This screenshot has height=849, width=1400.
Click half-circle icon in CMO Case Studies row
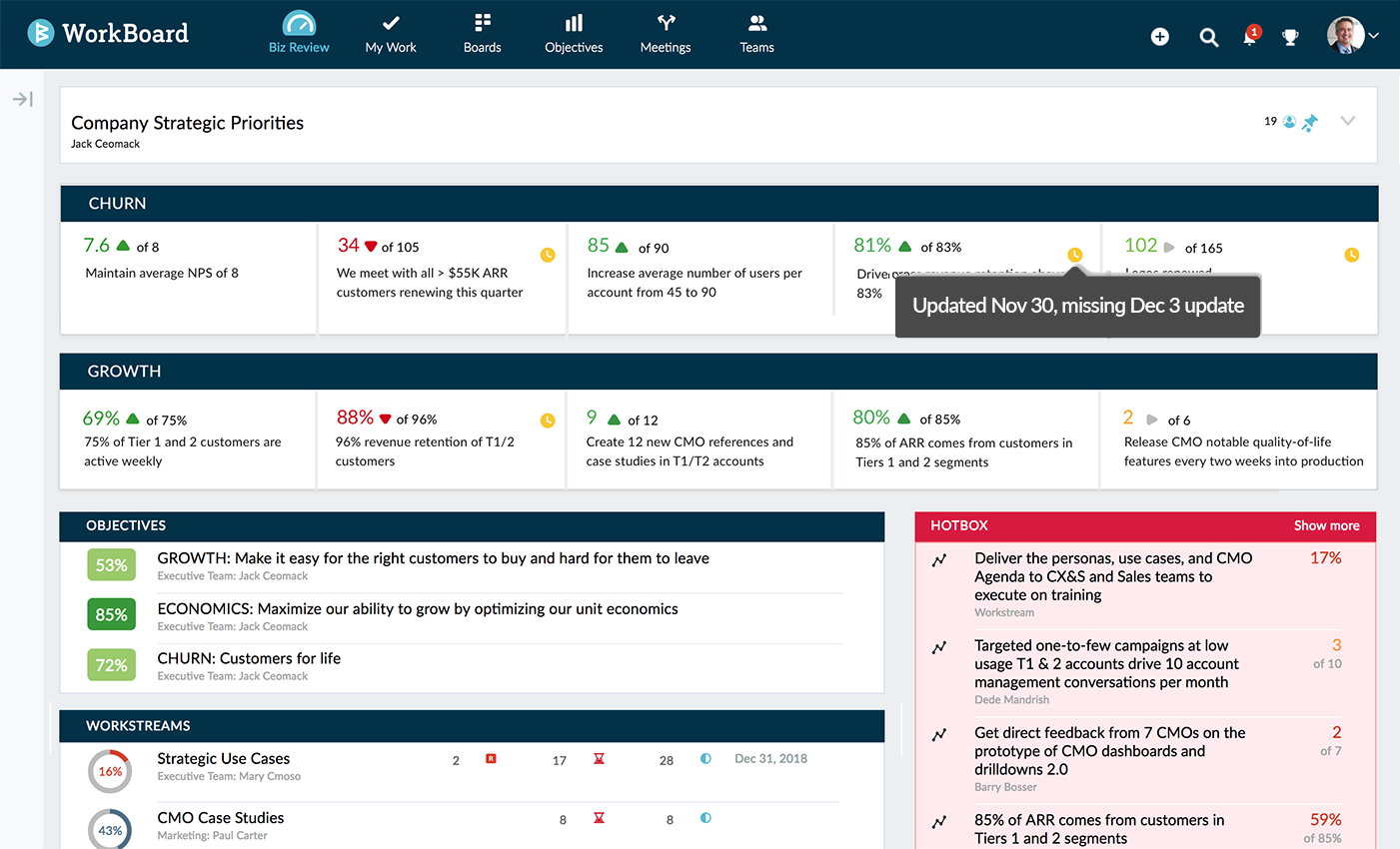click(x=705, y=818)
